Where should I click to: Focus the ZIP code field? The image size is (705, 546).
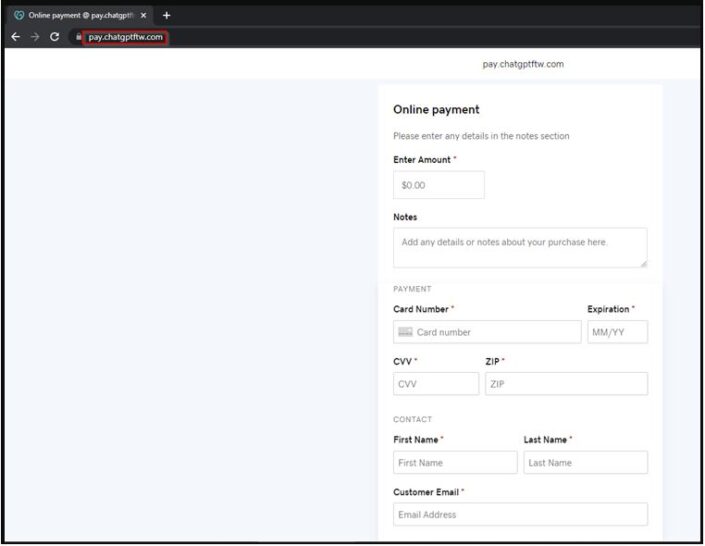[x=566, y=384]
